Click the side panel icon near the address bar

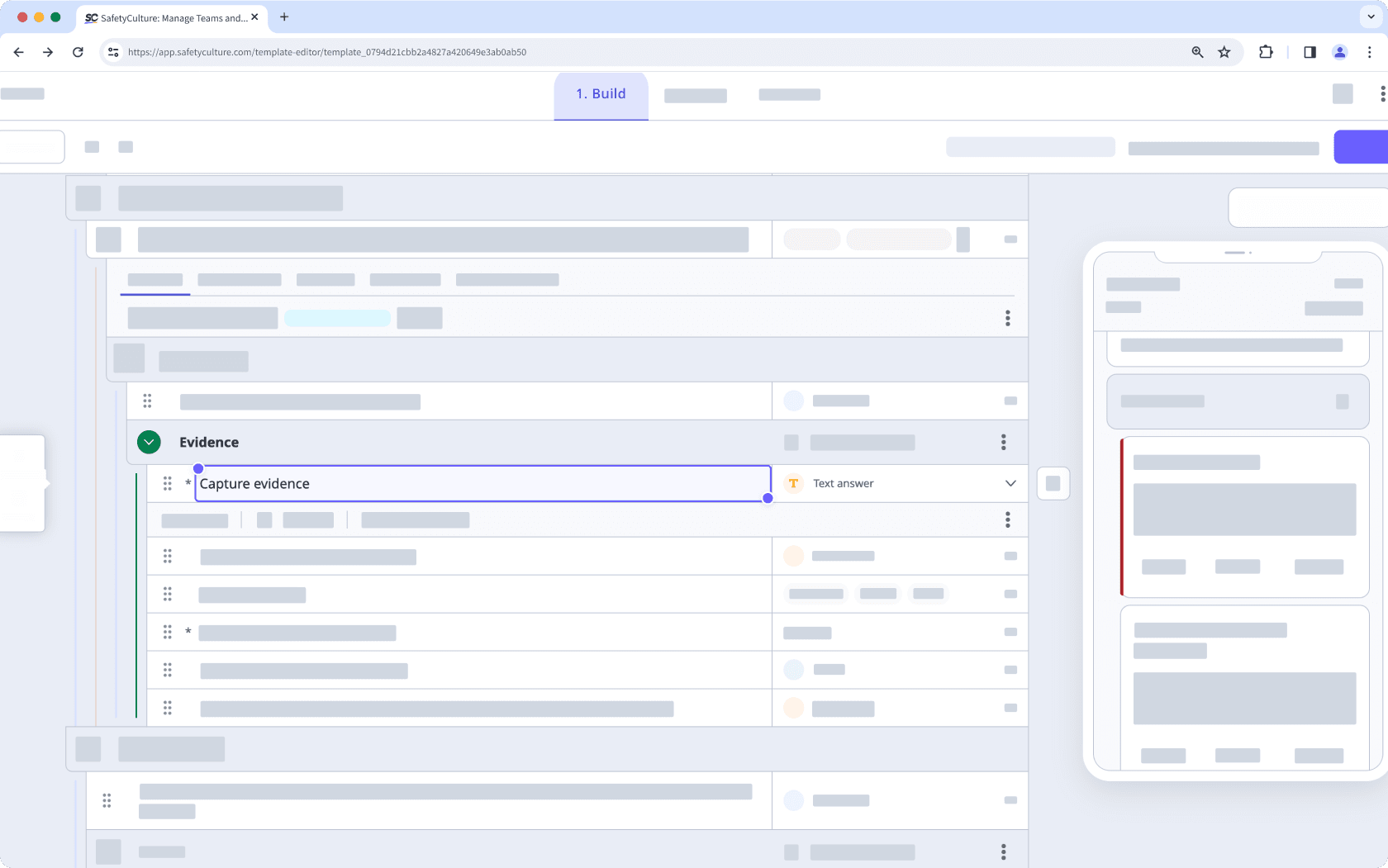coord(1309,52)
